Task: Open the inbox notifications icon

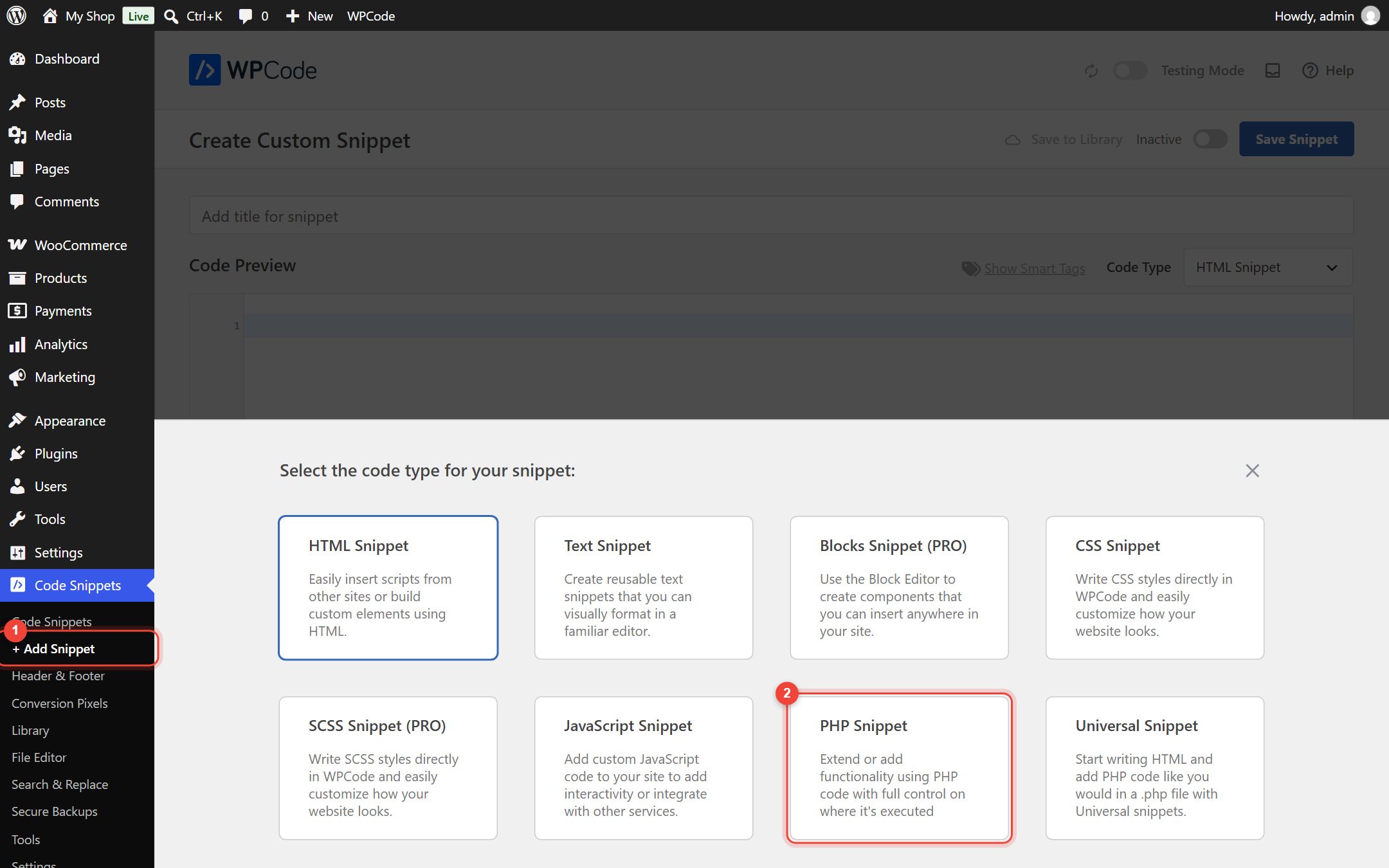Action: [x=1273, y=71]
